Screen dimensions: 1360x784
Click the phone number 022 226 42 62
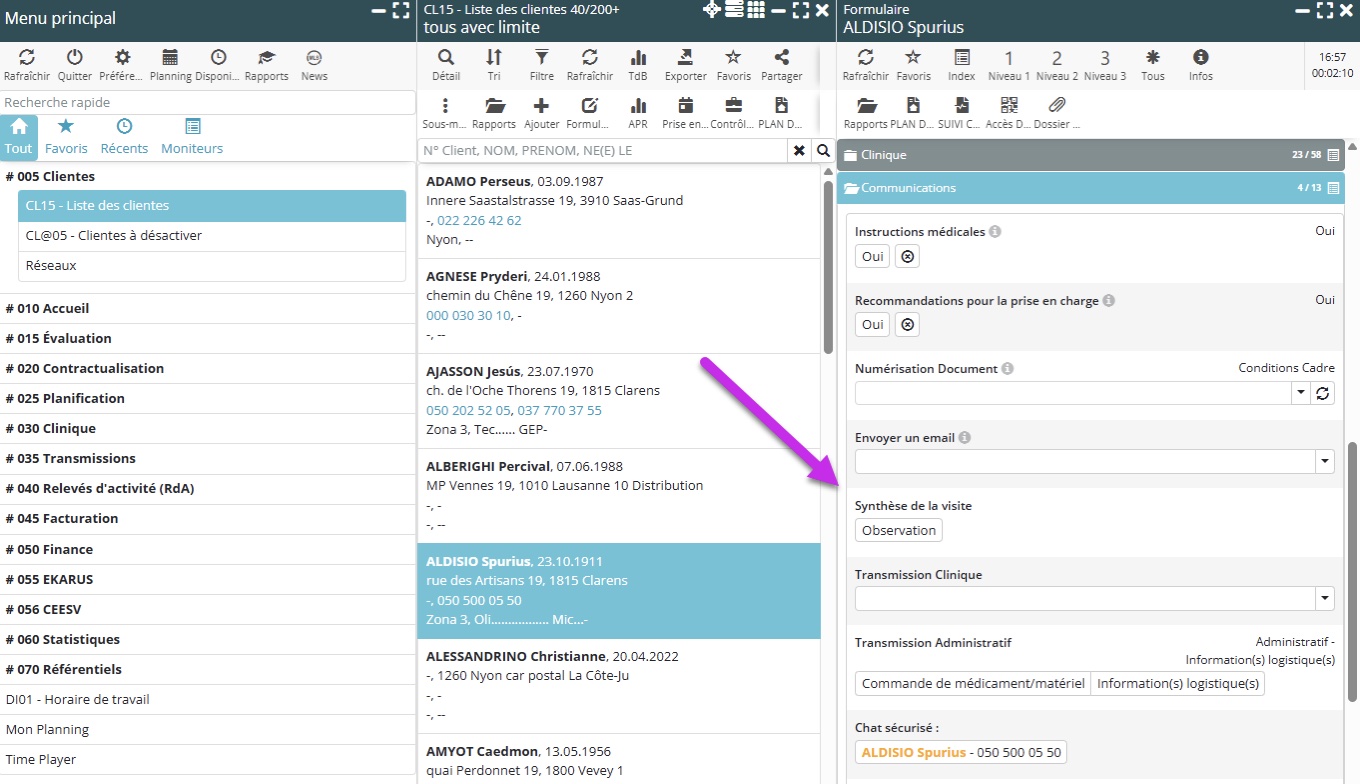point(479,220)
